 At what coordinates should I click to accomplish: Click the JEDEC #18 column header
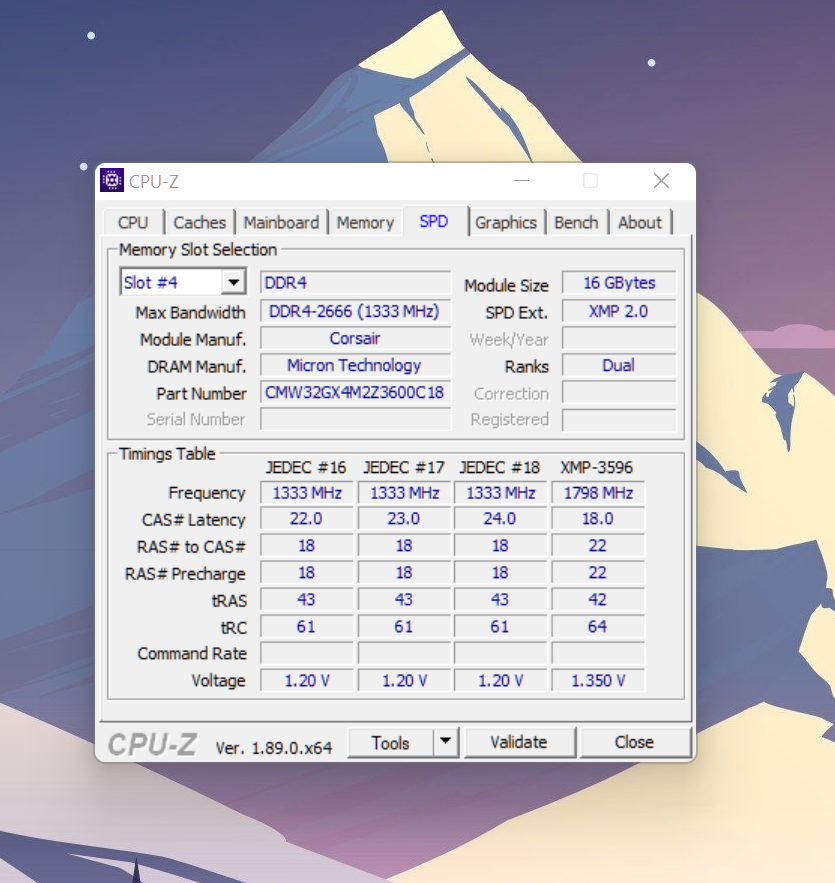pyautogui.click(x=499, y=467)
